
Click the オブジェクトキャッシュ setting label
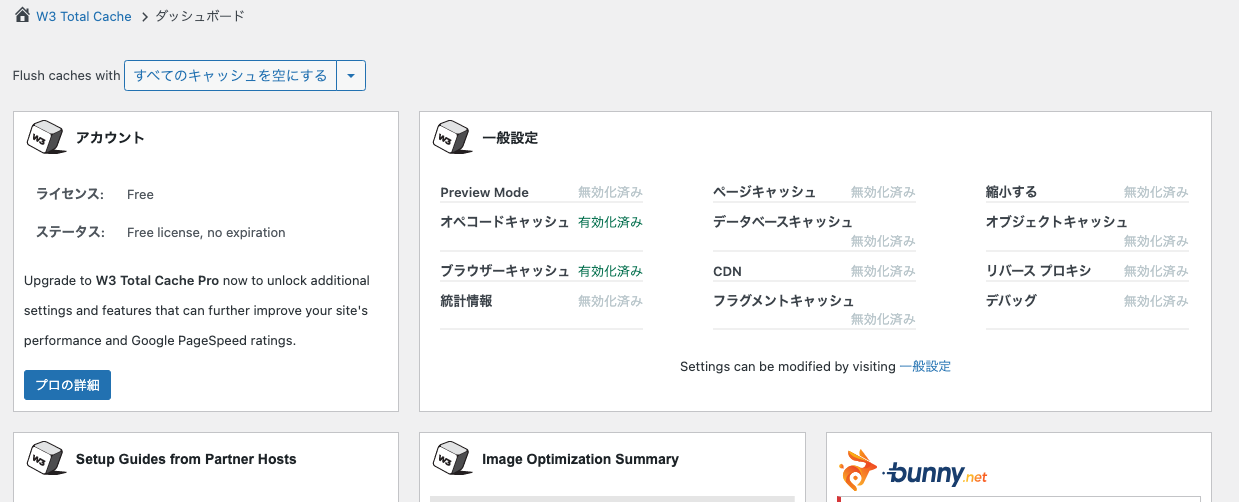(x=1056, y=222)
